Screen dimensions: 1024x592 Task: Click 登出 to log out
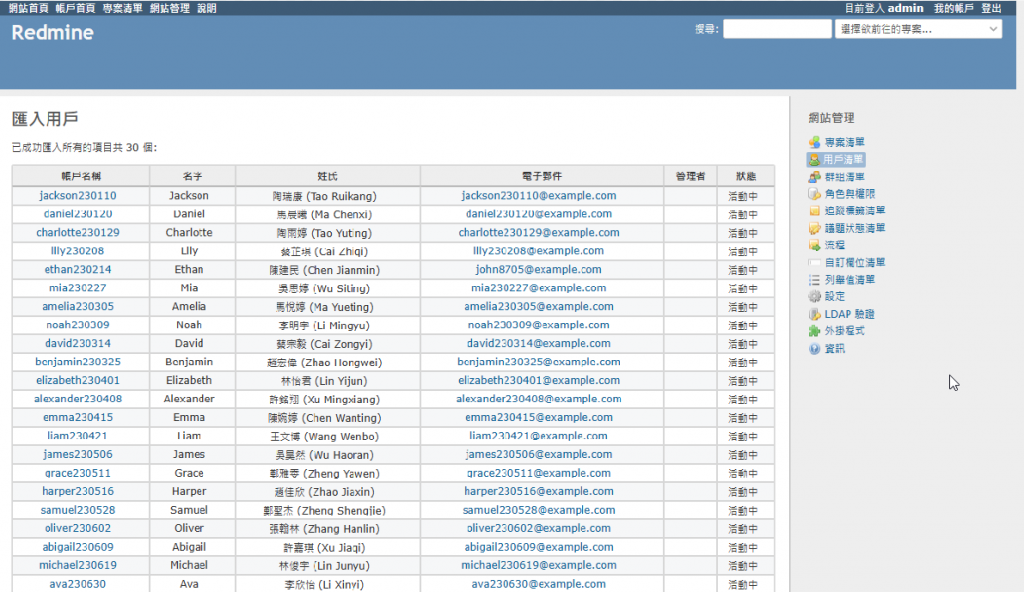click(x=991, y=8)
